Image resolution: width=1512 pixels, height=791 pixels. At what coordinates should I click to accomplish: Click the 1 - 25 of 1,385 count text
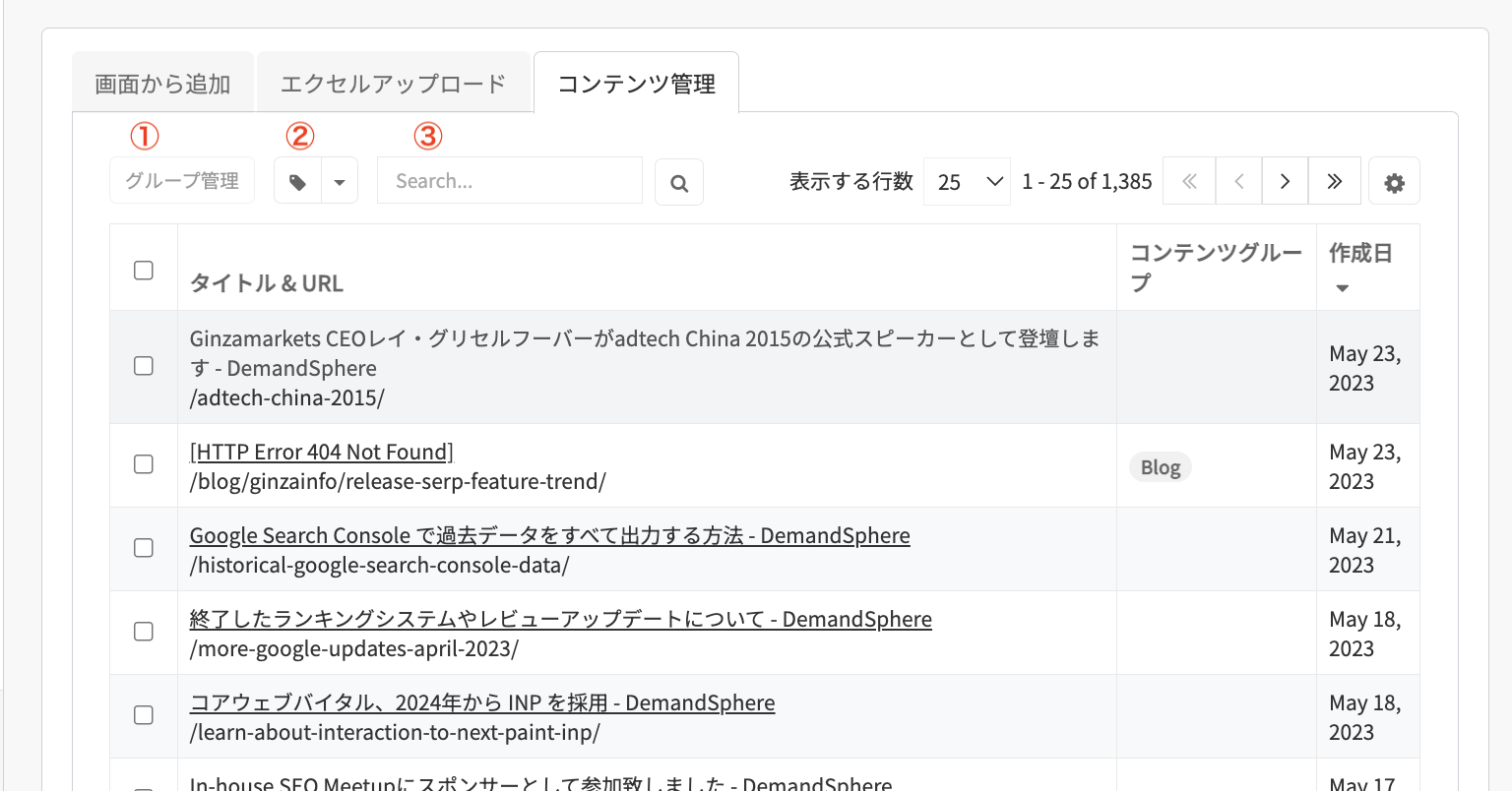pyautogui.click(x=1087, y=181)
